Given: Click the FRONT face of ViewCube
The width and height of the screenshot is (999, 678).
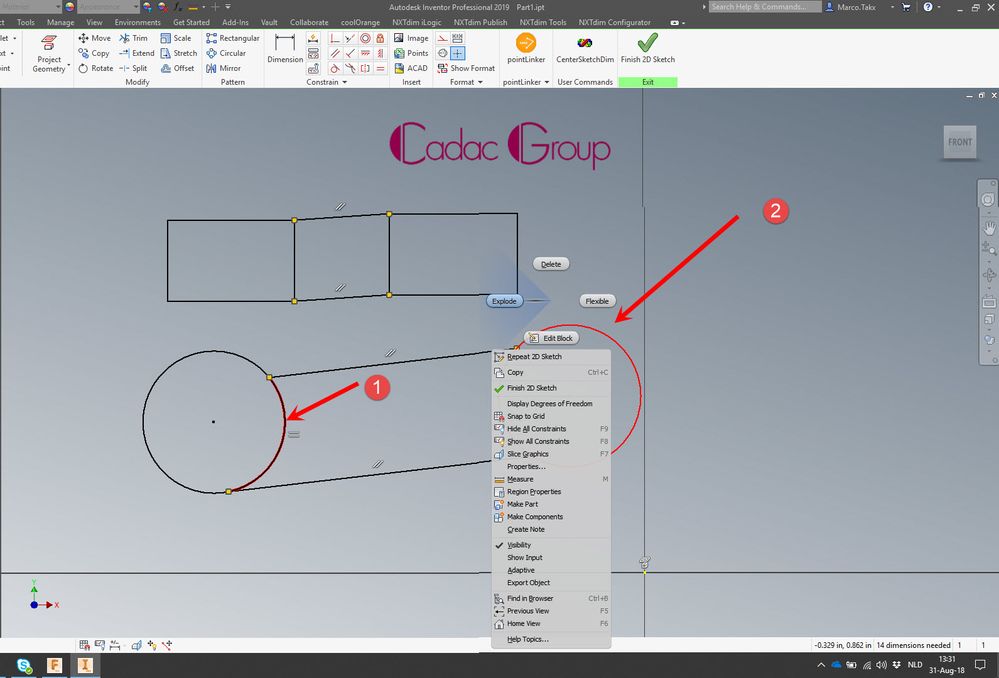Looking at the screenshot, I should pyautogui.click(x=960, y=142).
